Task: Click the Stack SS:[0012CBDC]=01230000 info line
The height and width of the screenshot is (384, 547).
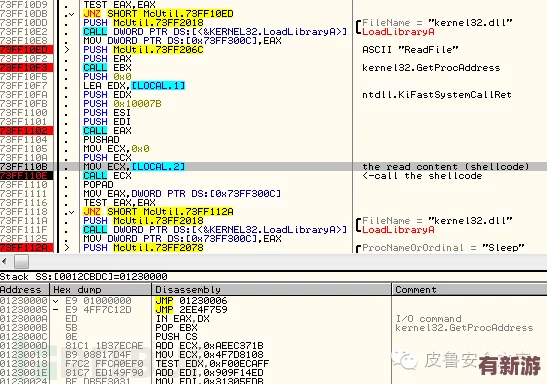Action: pos(84,277)
